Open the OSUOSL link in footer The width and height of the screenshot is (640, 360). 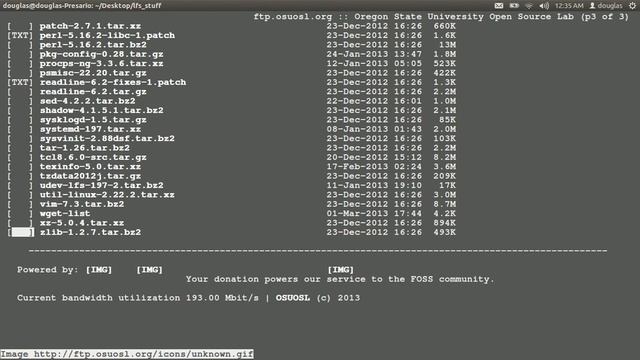(293, 298)
